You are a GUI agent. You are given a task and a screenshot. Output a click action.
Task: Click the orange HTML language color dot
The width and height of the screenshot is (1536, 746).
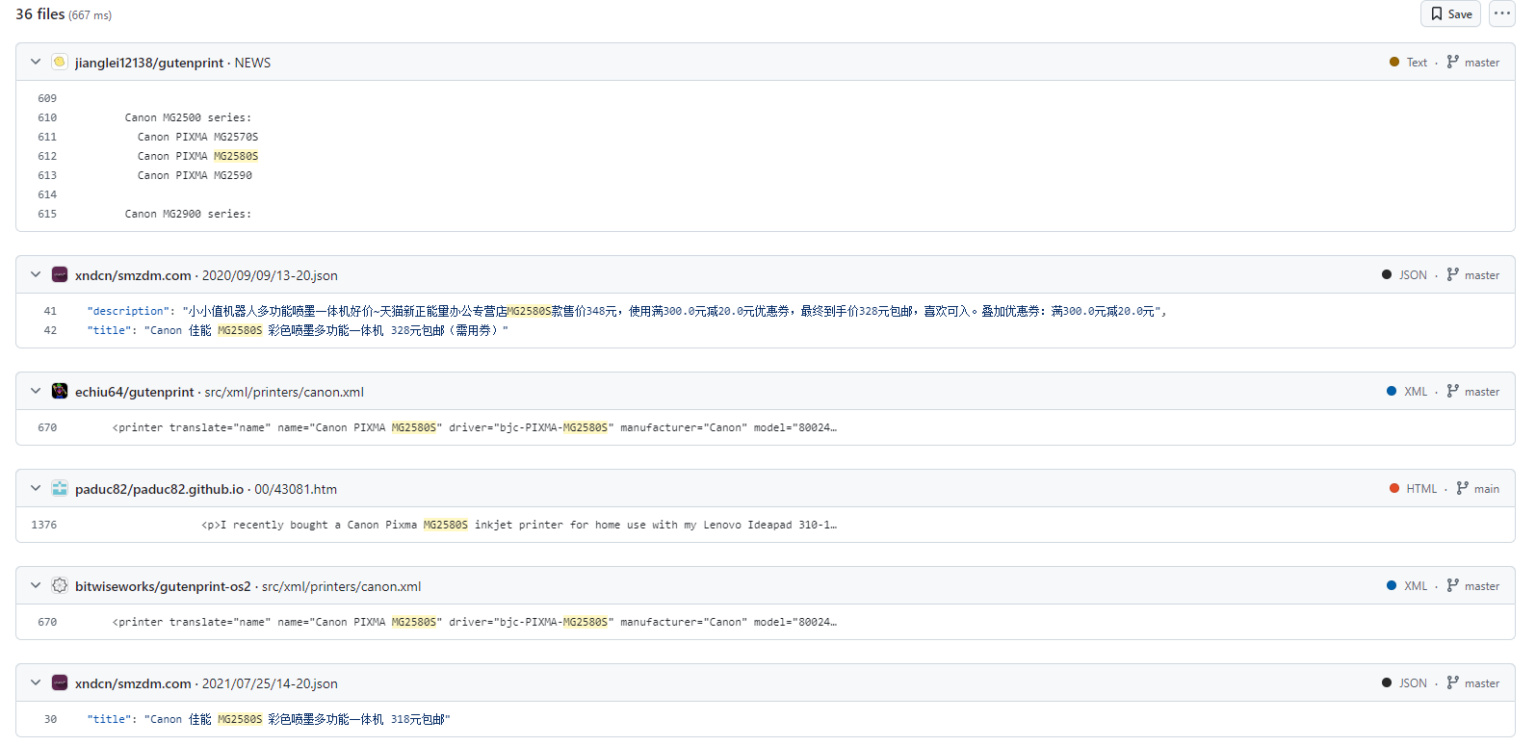coord(1394,489)
